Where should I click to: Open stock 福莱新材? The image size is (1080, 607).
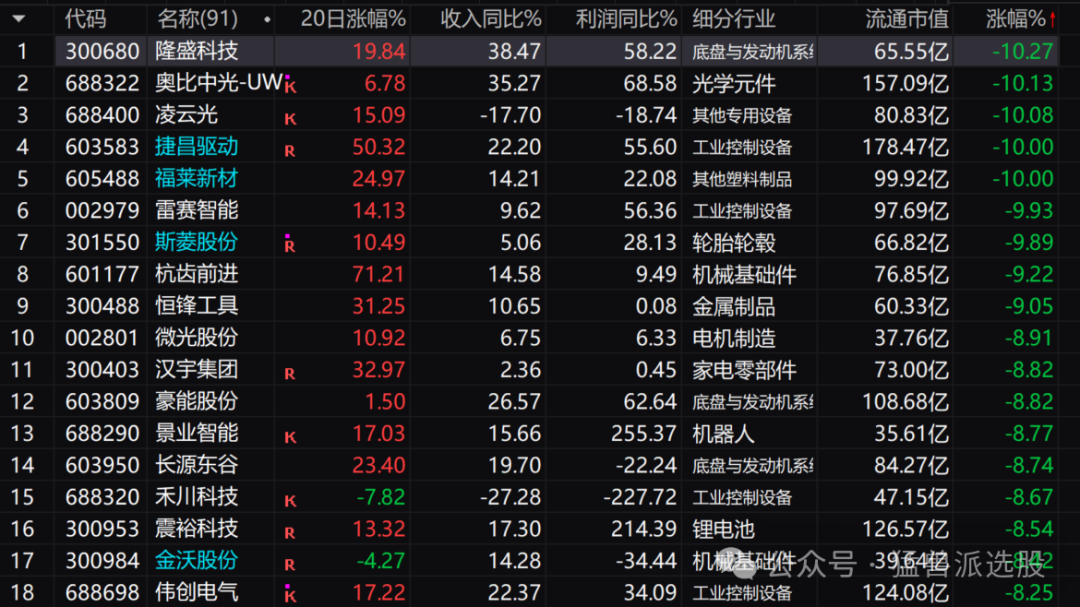[x=197, y=178]
